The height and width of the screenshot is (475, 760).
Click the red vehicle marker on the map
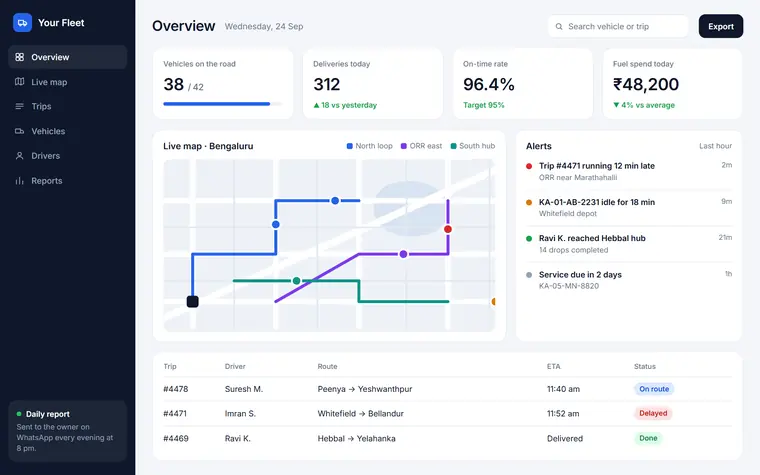448,229
